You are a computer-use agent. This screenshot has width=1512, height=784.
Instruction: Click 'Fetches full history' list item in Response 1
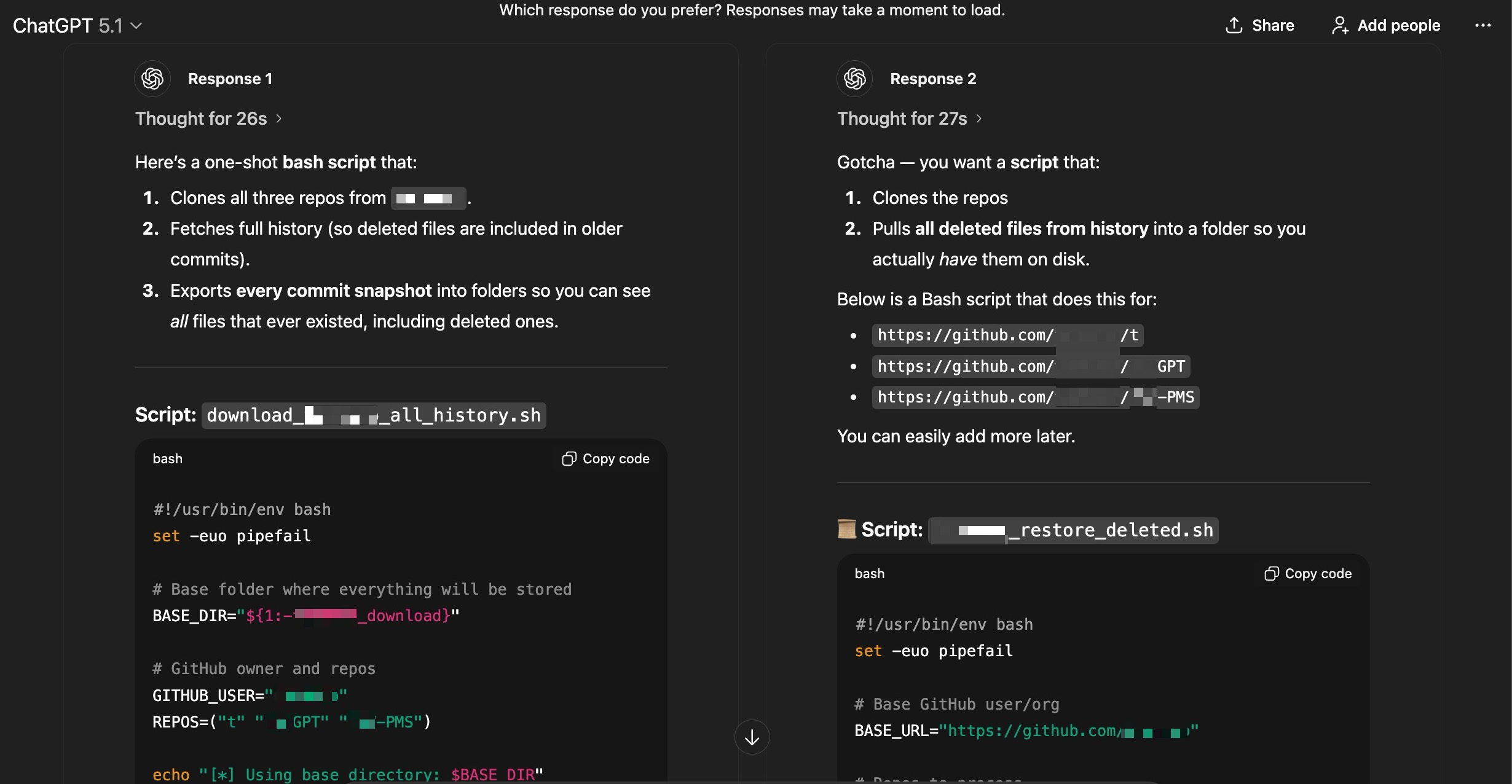(396, 244)
